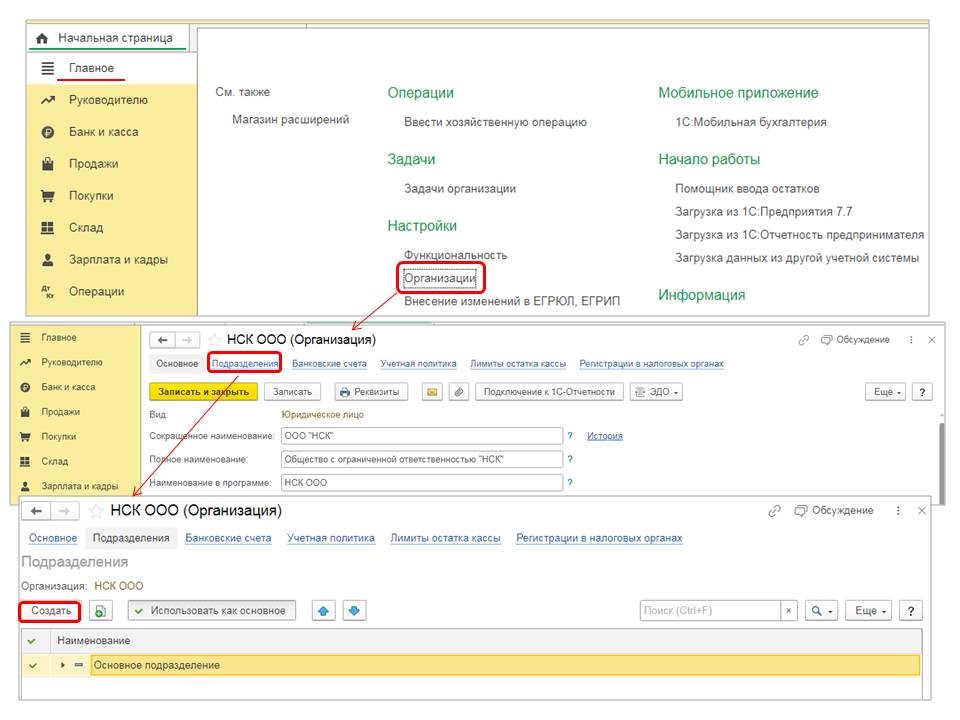Click help question button in middle window toolbar
The image size is (960, 720).
click(921, 392)
